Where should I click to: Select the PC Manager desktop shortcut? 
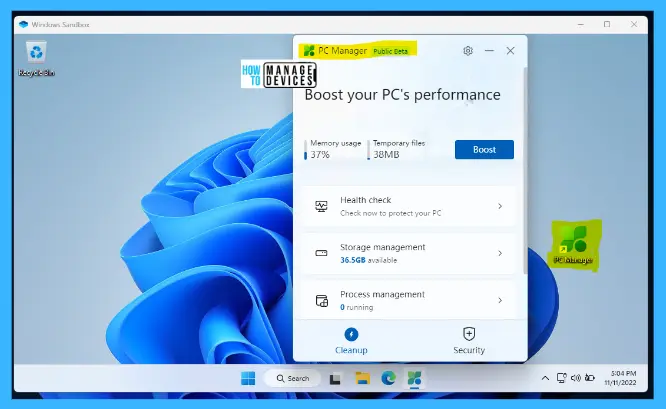click(573, 243)
